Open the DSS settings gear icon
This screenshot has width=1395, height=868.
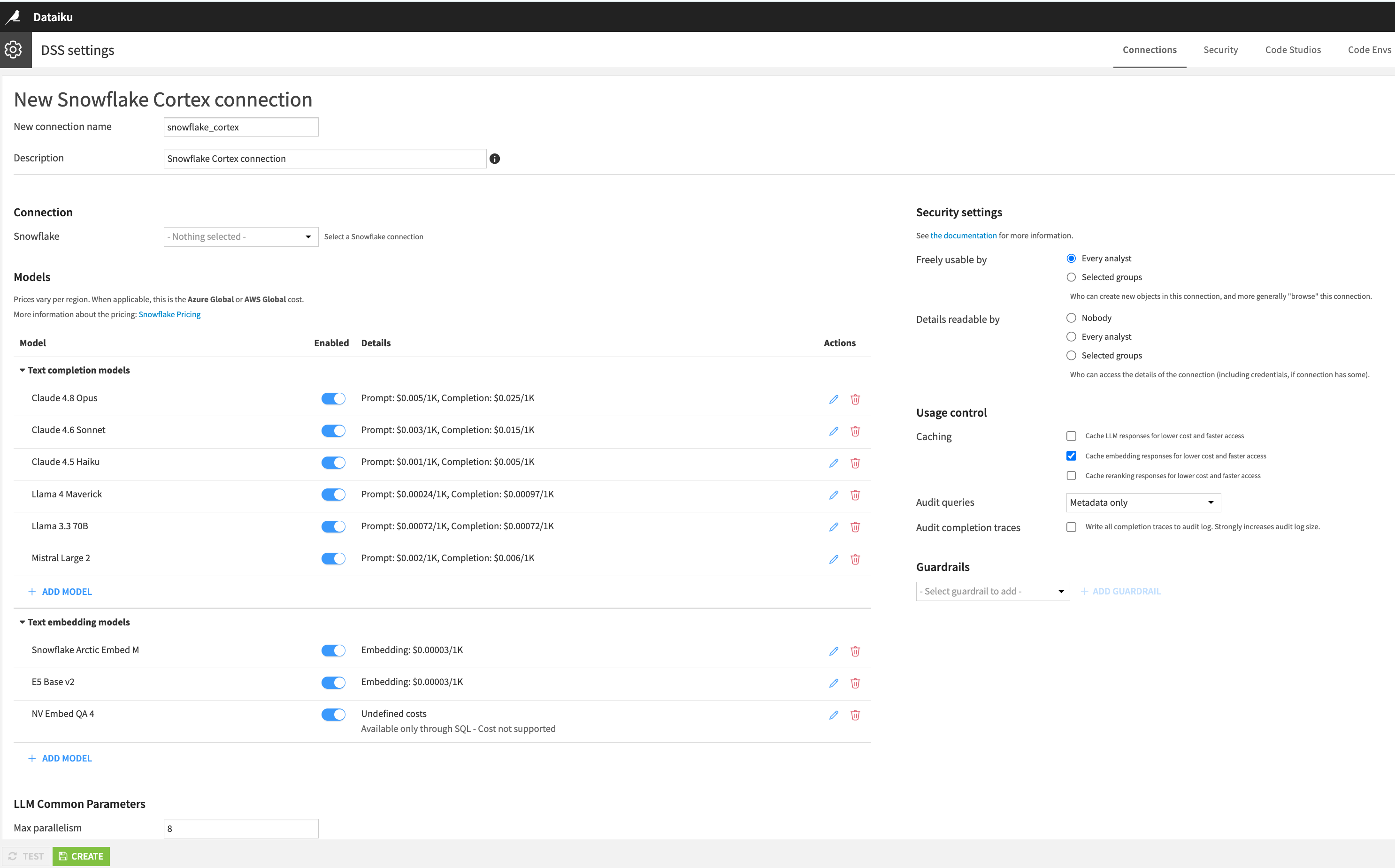click(13, 49)
